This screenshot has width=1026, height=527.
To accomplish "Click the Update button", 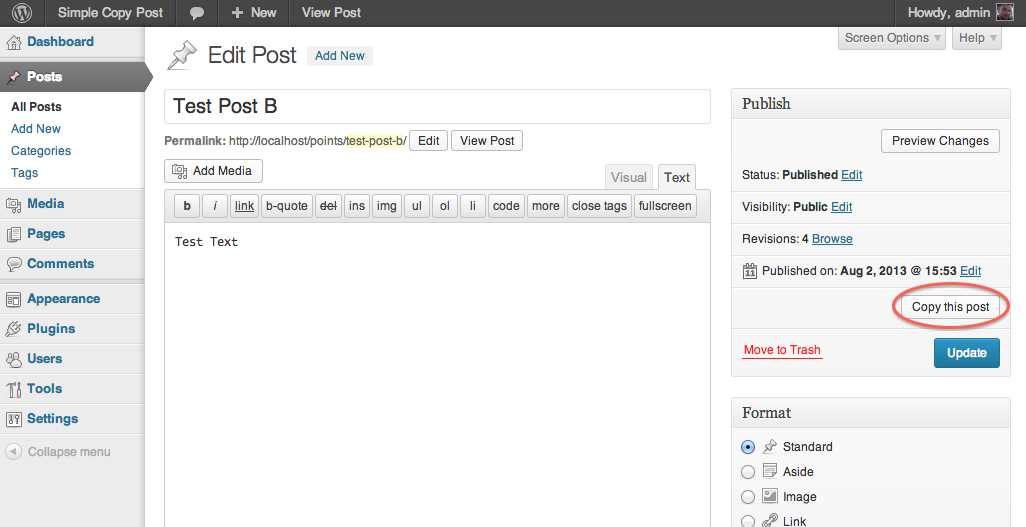I will click(x=966, y=353).
